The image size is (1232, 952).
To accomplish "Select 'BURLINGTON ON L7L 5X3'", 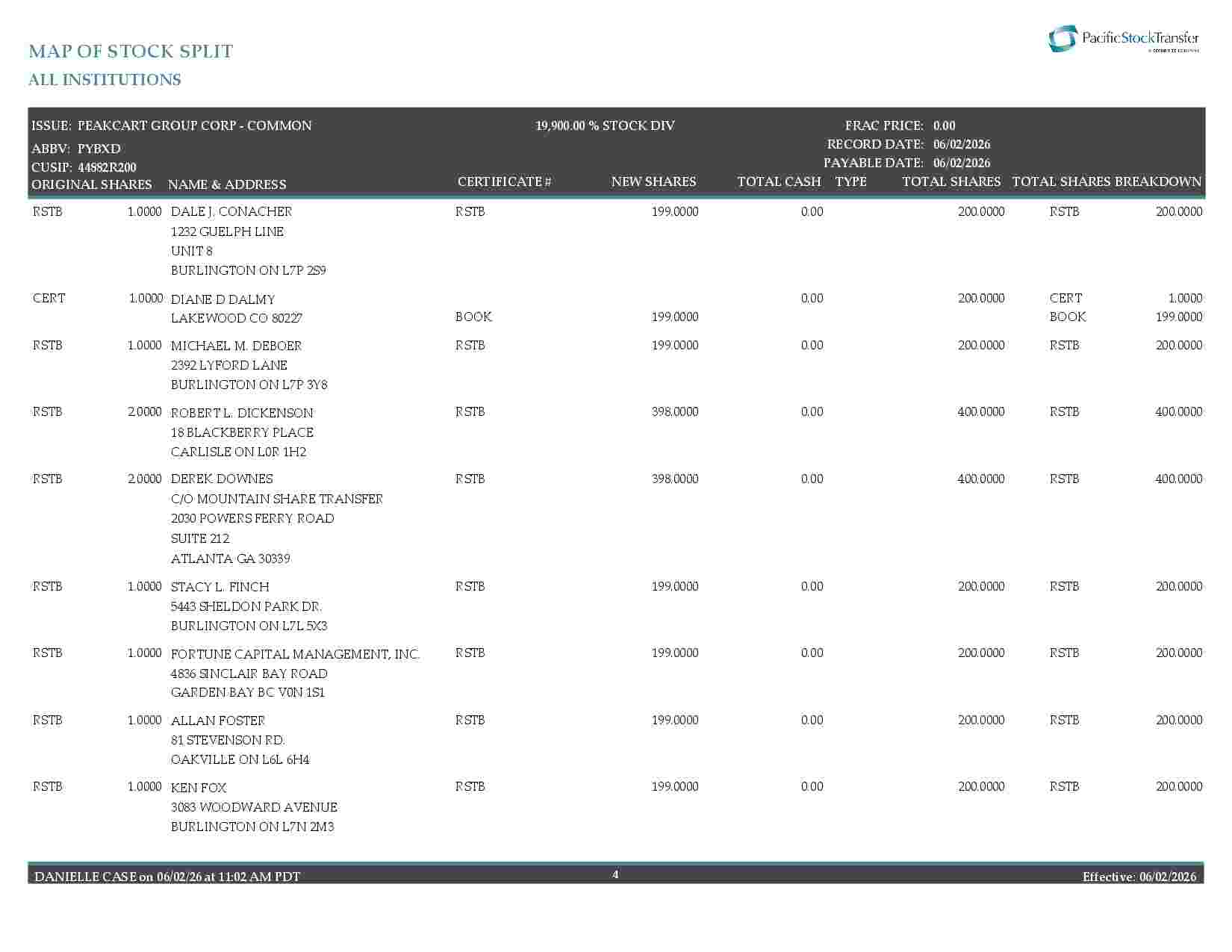I will click(249, 626).
